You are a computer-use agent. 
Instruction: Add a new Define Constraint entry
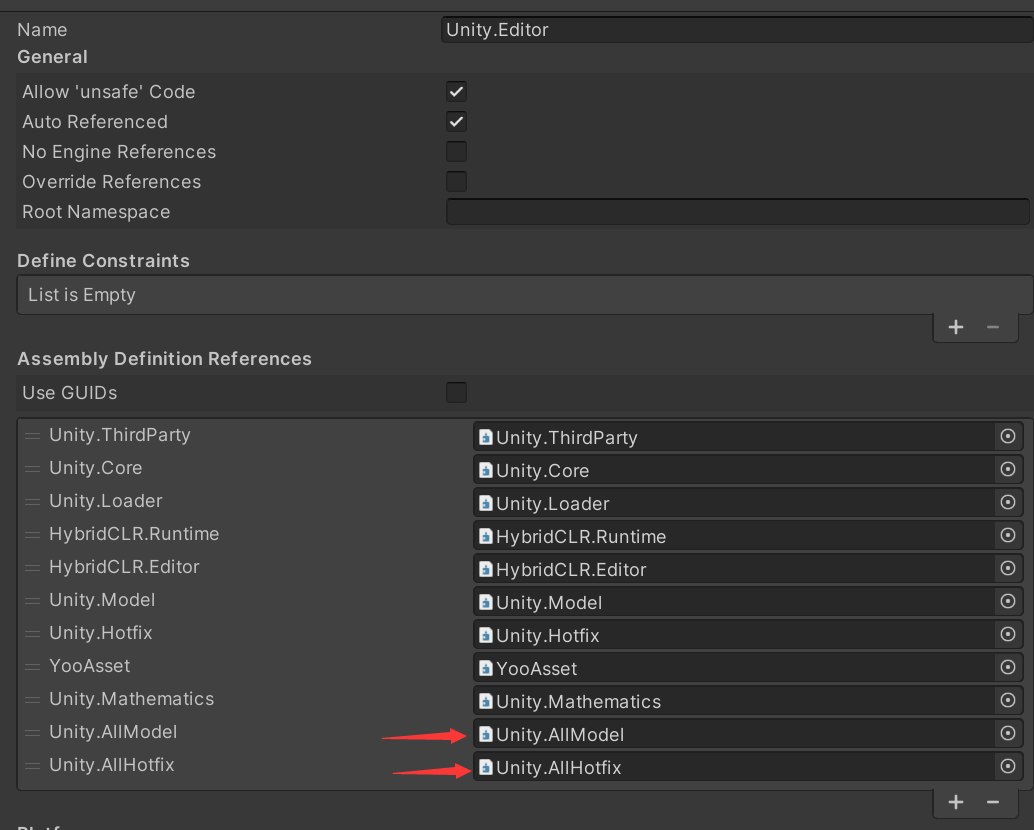point(956,327)
